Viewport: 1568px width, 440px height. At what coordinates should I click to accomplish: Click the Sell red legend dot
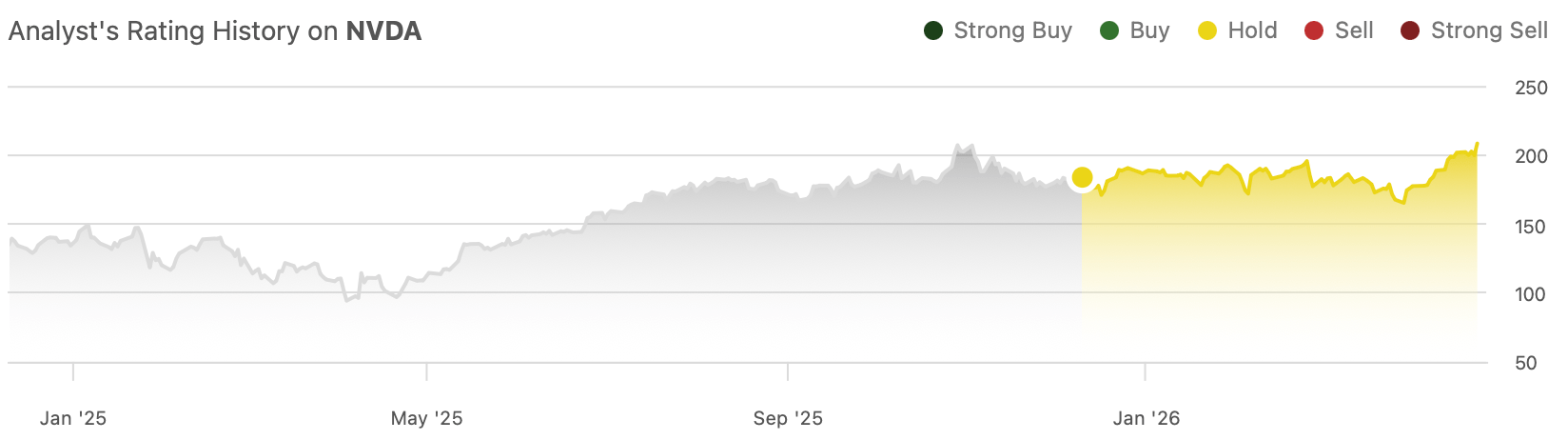[x=1314, y=31]
